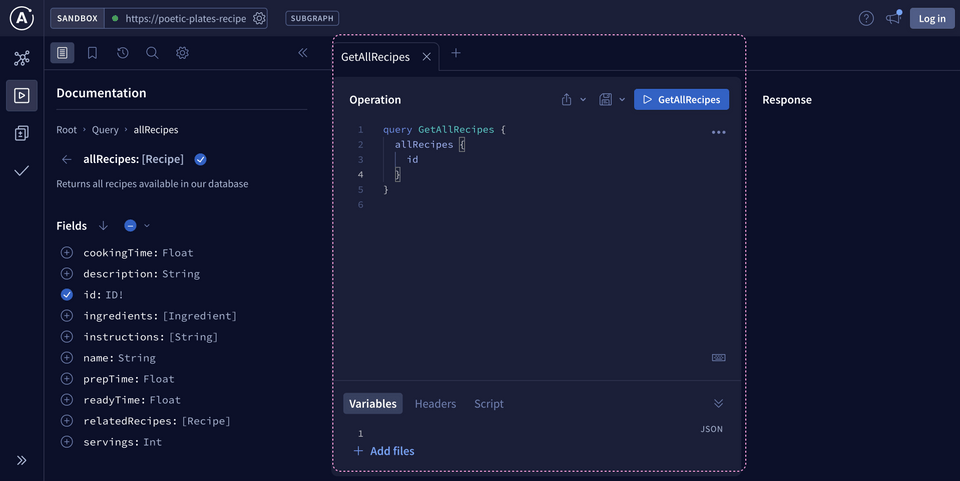Open the share options dropdown arrow
The width and height of the screenshot is (960, 481).
coord(583,99)
